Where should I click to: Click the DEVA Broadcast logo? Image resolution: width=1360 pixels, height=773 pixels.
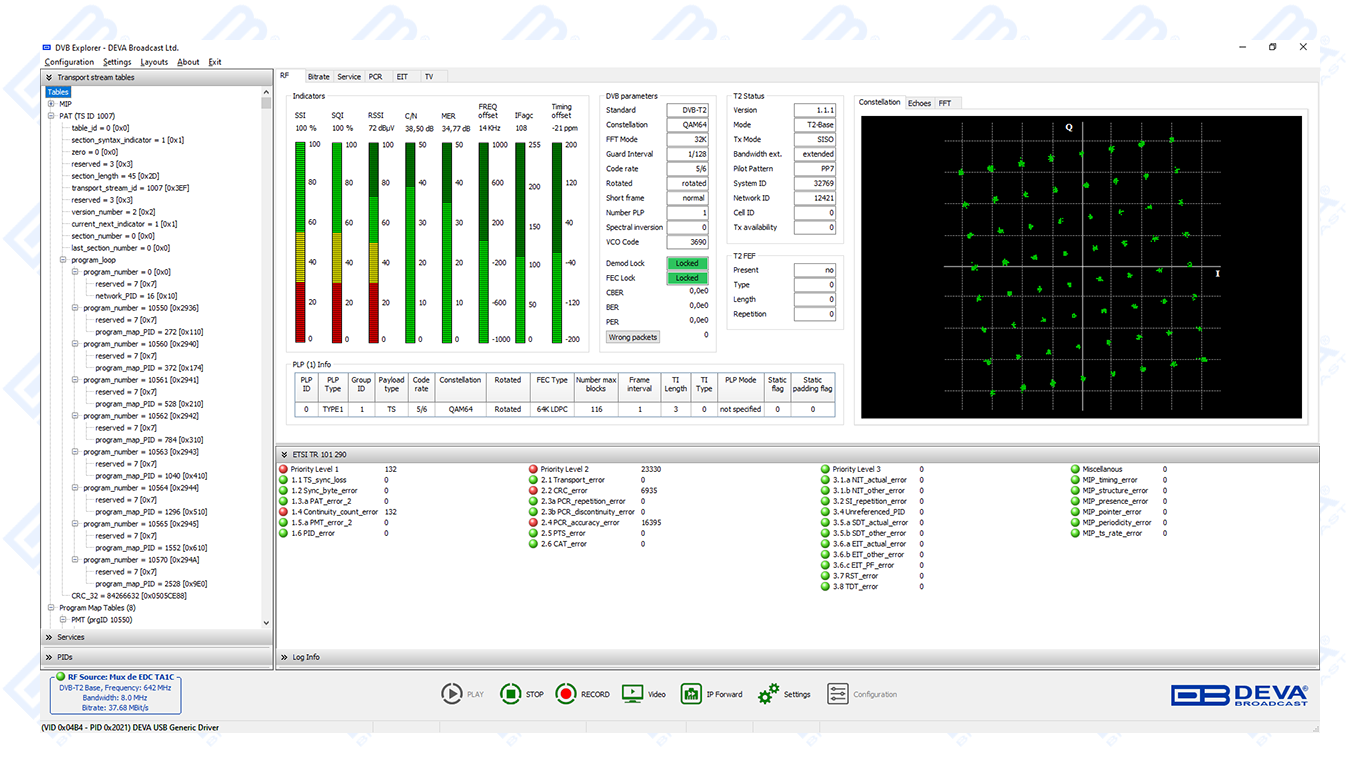[x=1239, y=695]
